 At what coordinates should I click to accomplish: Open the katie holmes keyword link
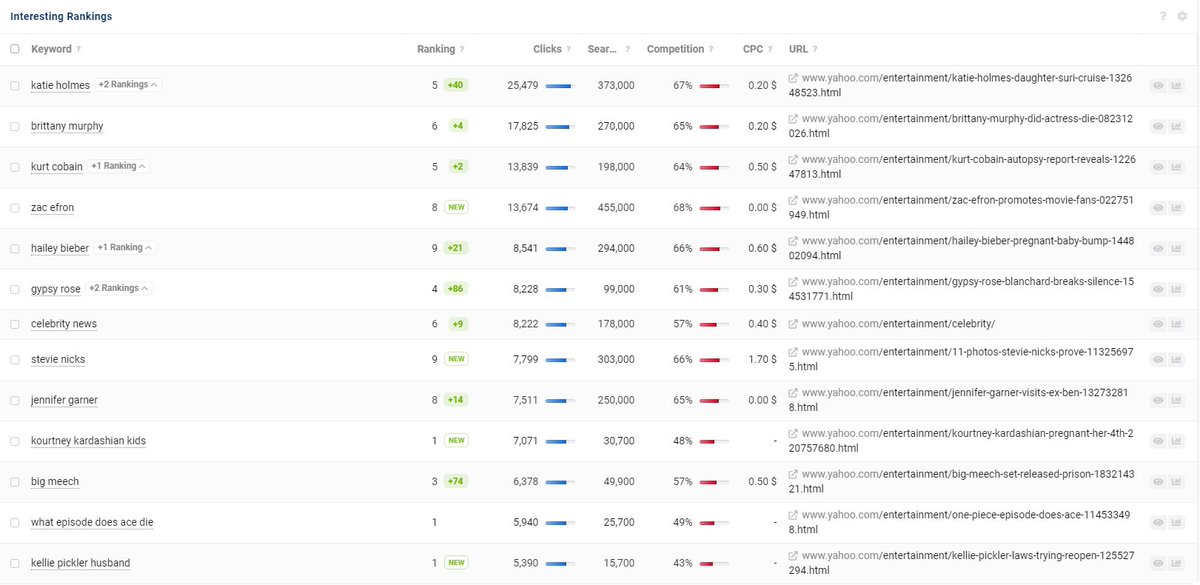60,86
